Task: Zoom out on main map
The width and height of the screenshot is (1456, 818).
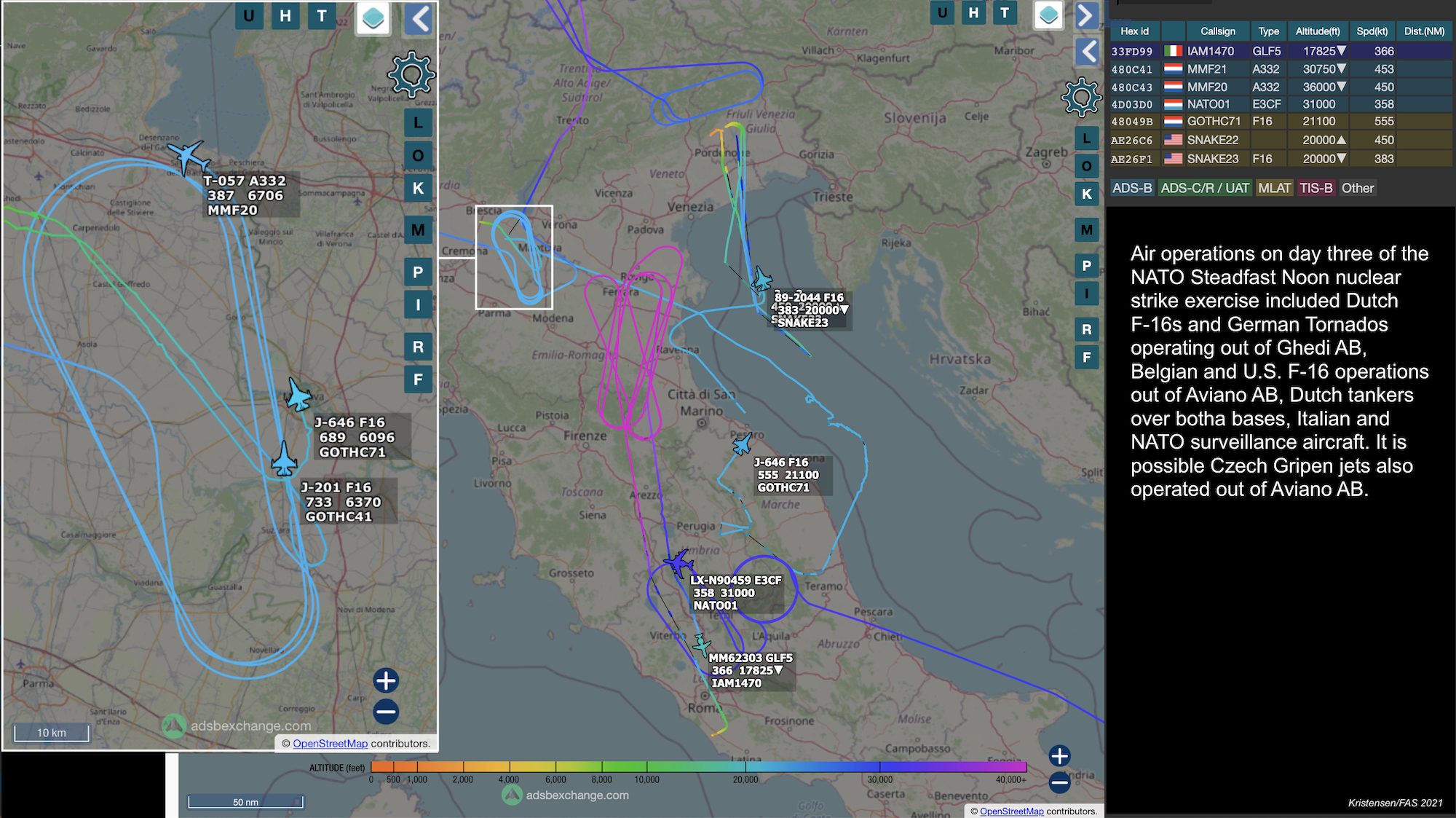Action: pyautogui.click(x=1059, y=784)
